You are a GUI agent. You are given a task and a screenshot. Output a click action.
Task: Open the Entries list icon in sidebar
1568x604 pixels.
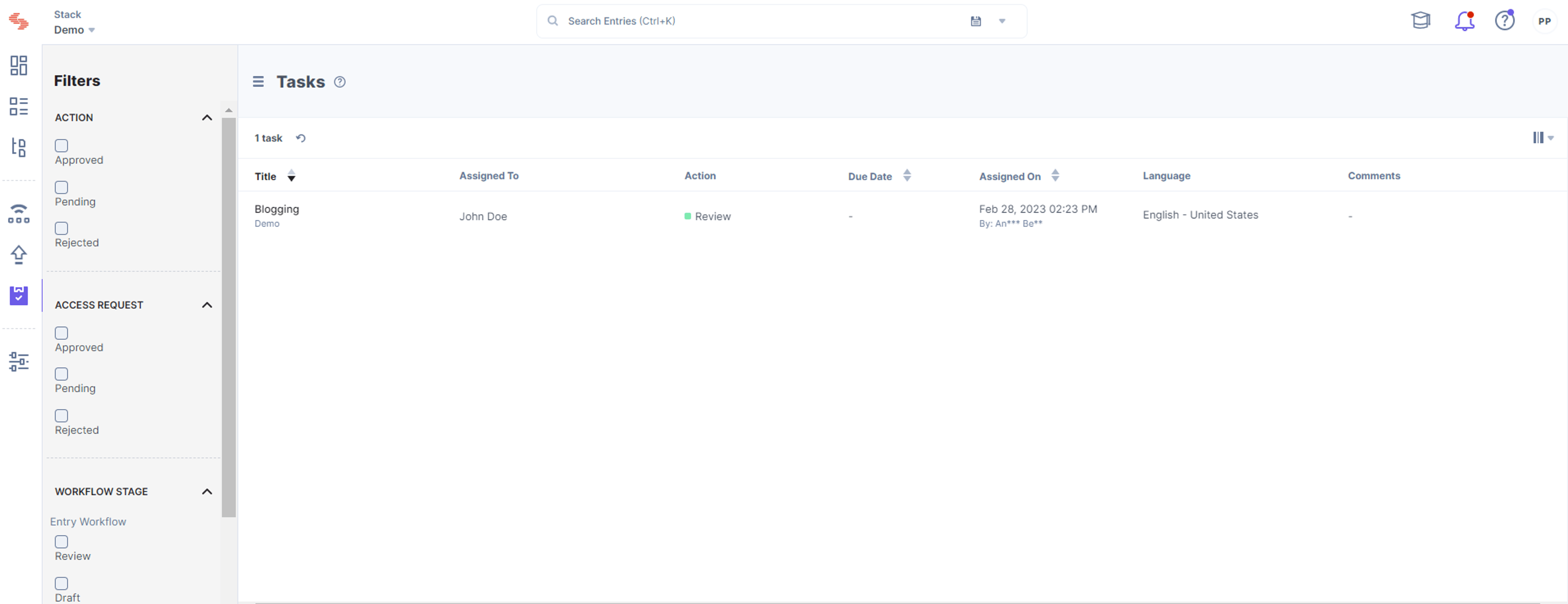[19, 107]
